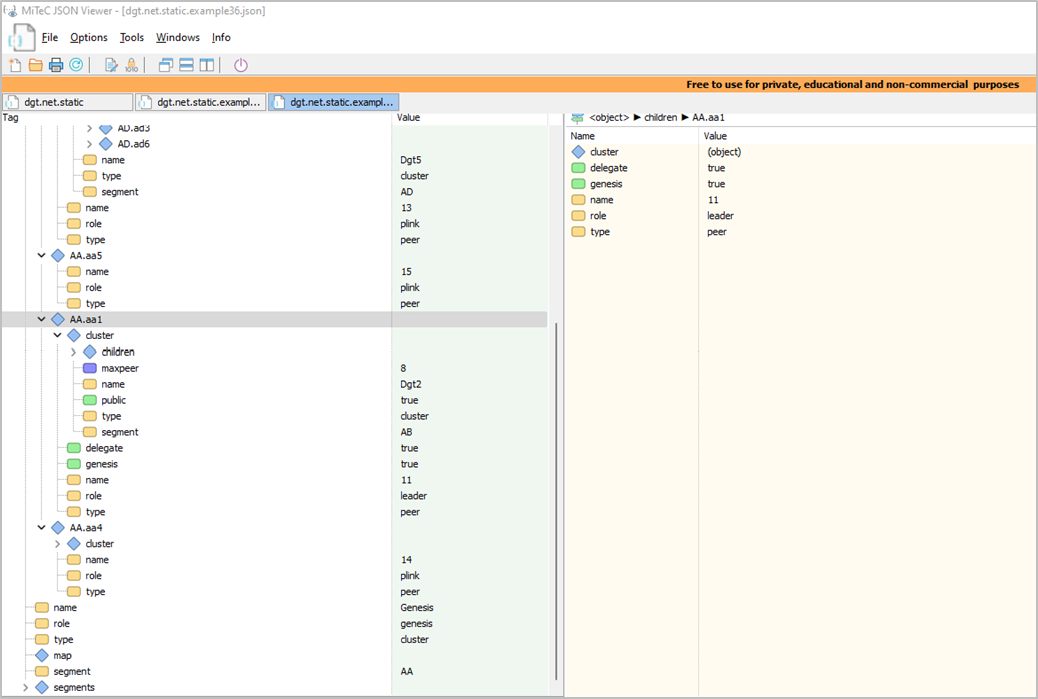Click the Tile vertically toolbar icon
This screenshot has height=699, width=1038.
pyautogui.click(x=207, y=65)
